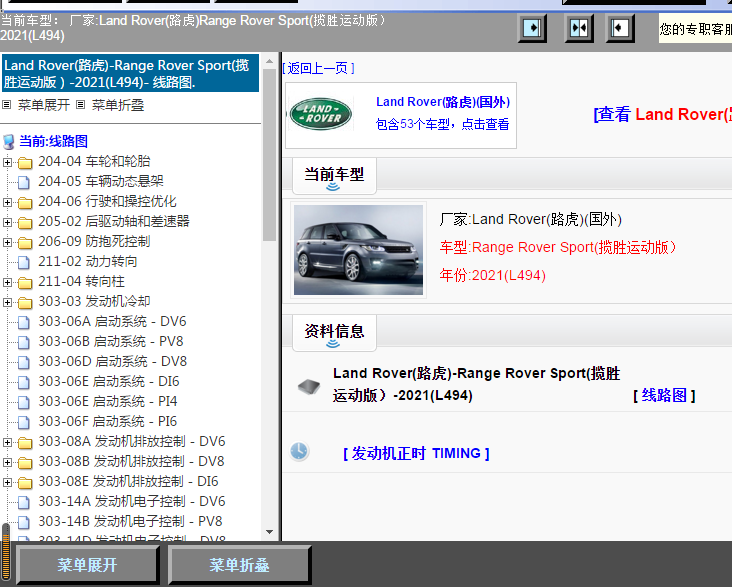The image size is (732, 587).
Task: Click the 年份:2021(L494) text
Action: (493, 275)
